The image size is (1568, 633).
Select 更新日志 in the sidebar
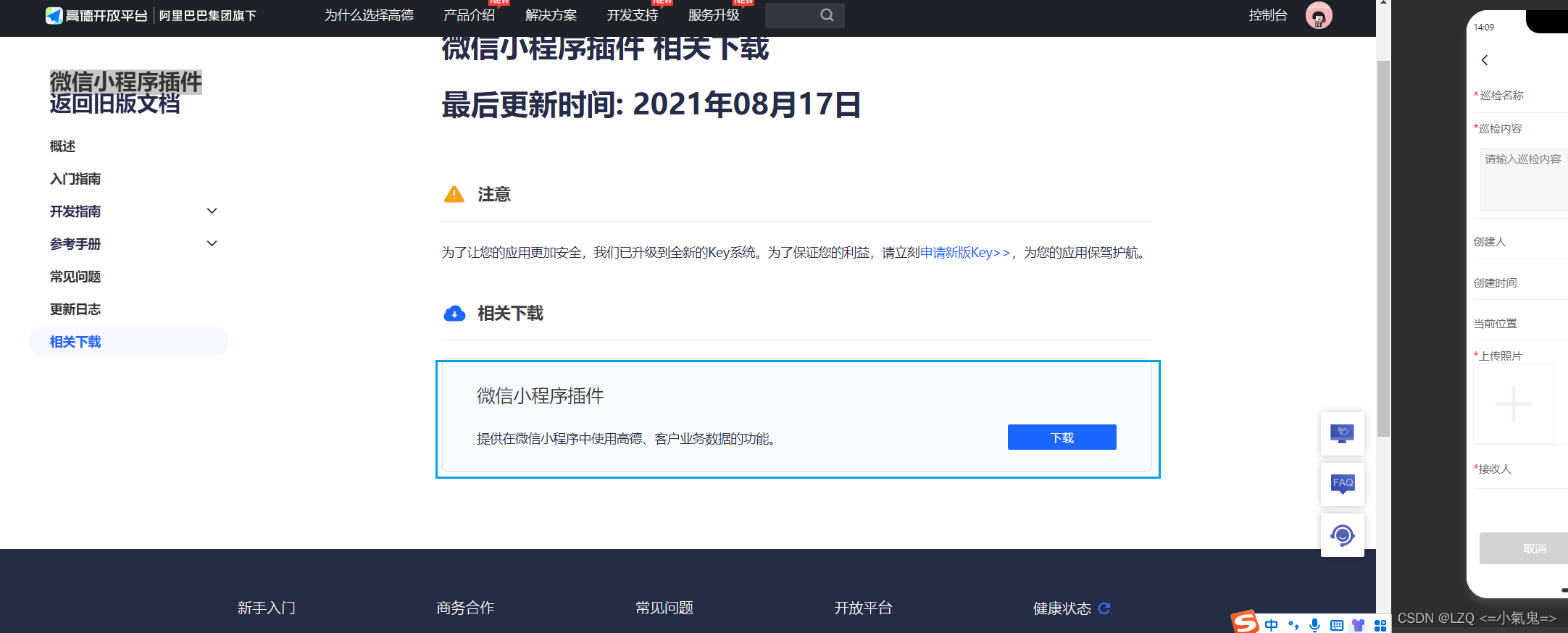(75, 309)
